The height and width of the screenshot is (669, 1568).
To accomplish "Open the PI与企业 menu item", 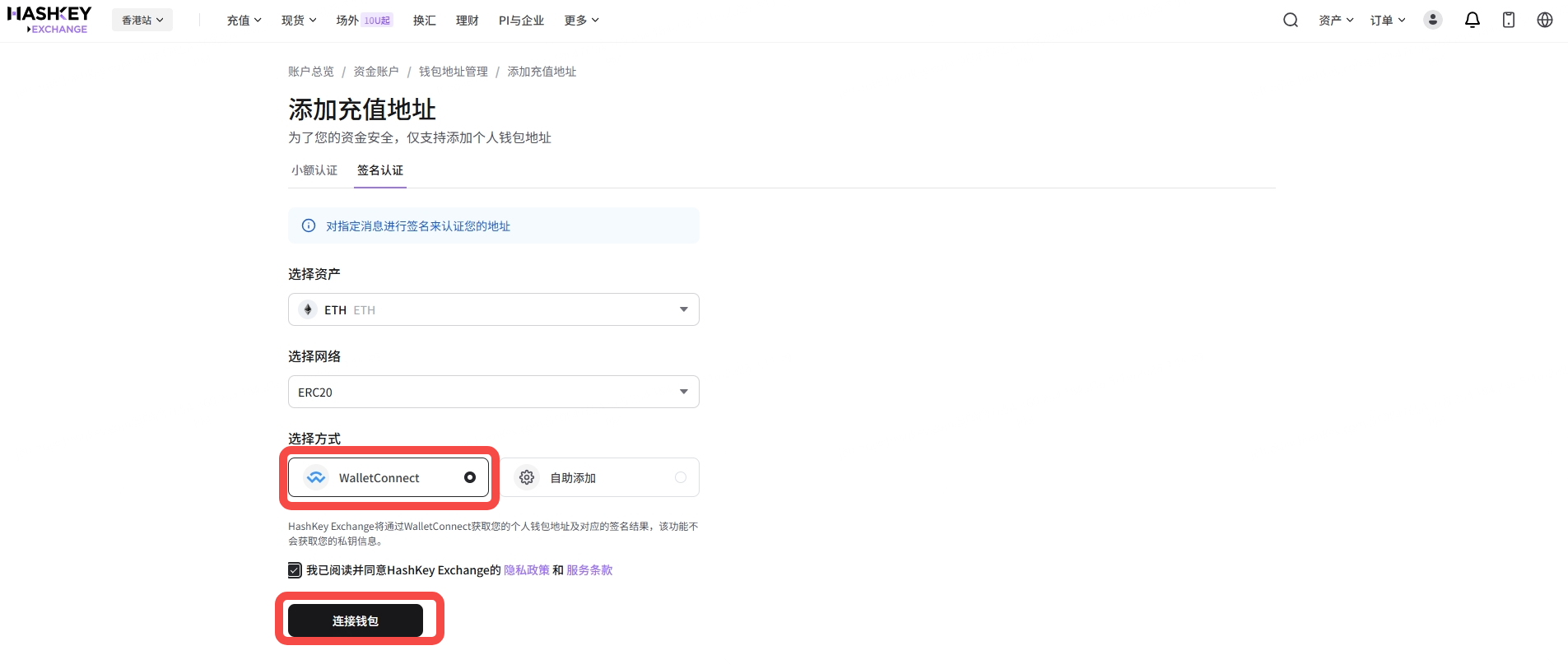I will [x=521, y=20].
